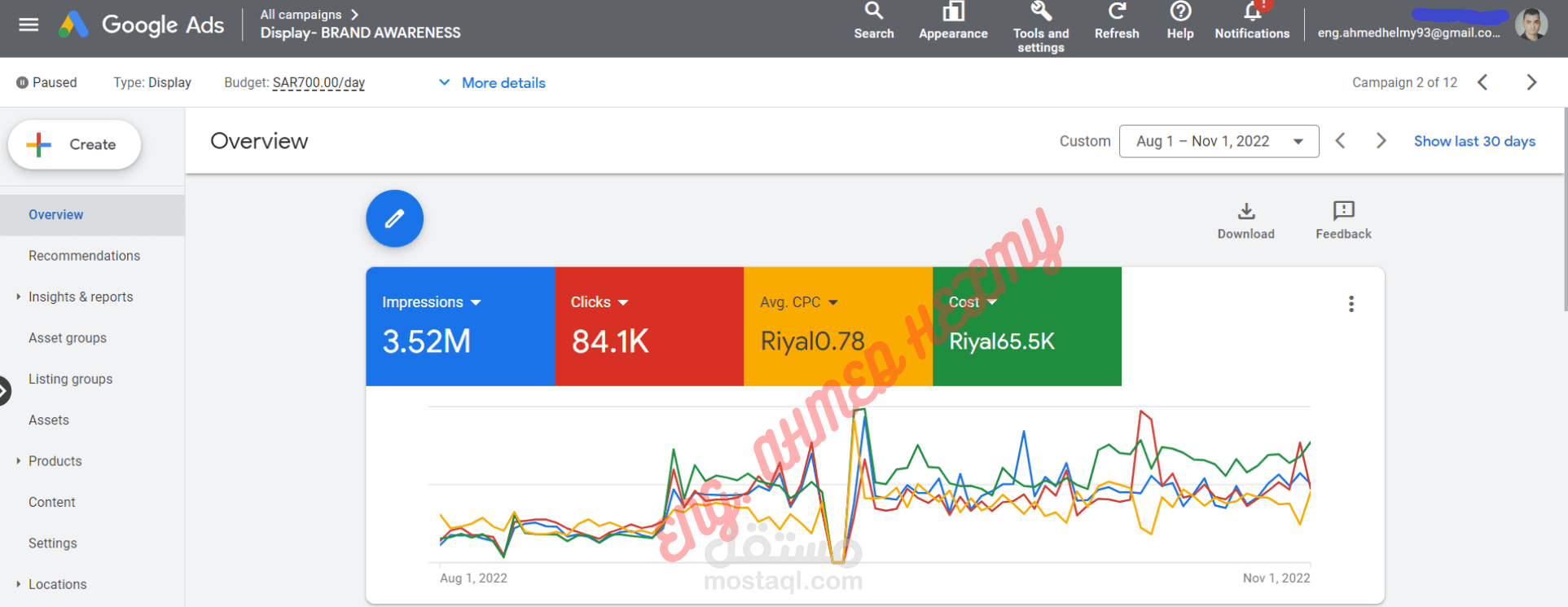Viewport: 1568px width, 607px height.
Task: Click Show last 30 days link
Action: 1474,141
